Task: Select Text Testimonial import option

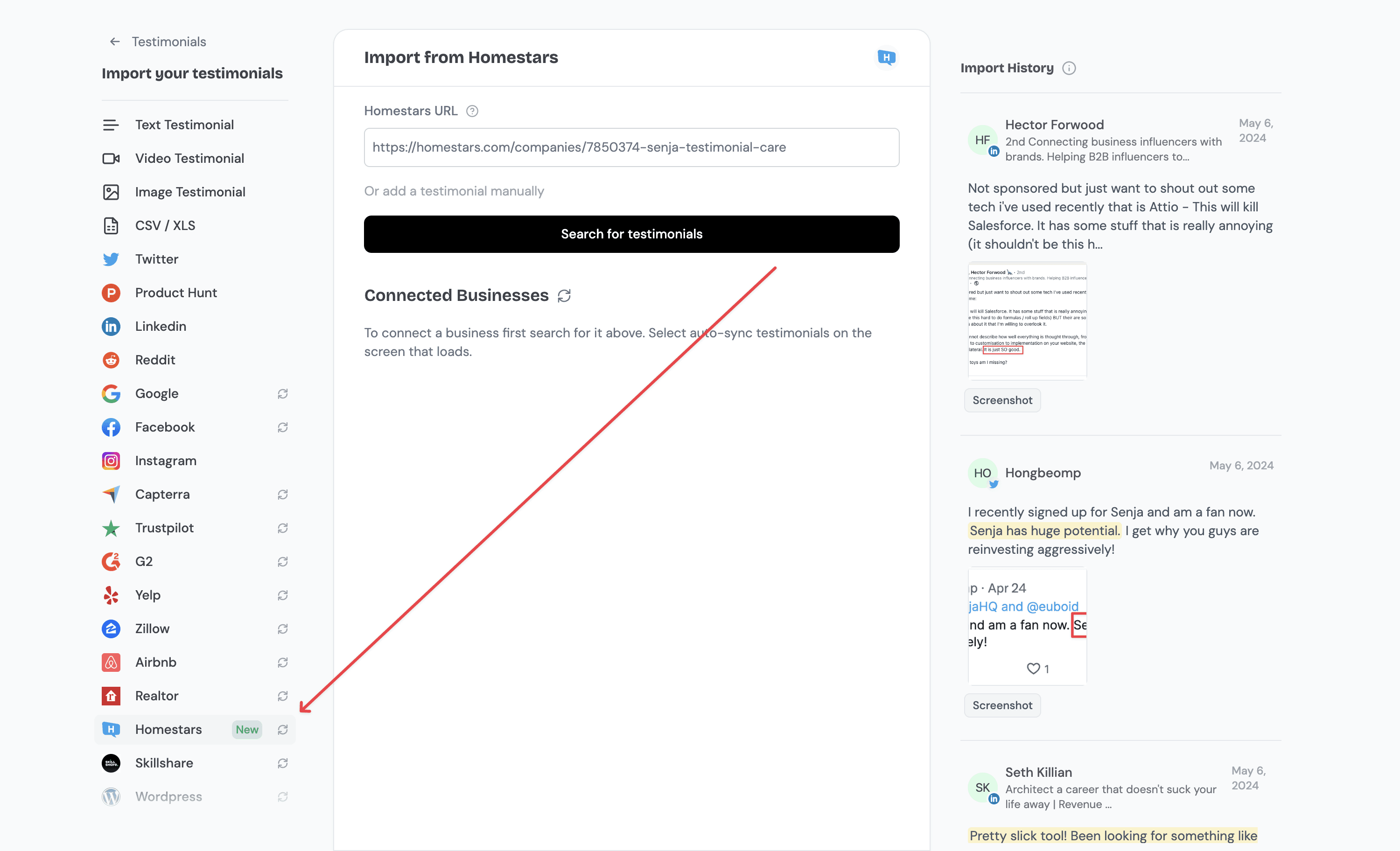Action: [x=184, y=124]
